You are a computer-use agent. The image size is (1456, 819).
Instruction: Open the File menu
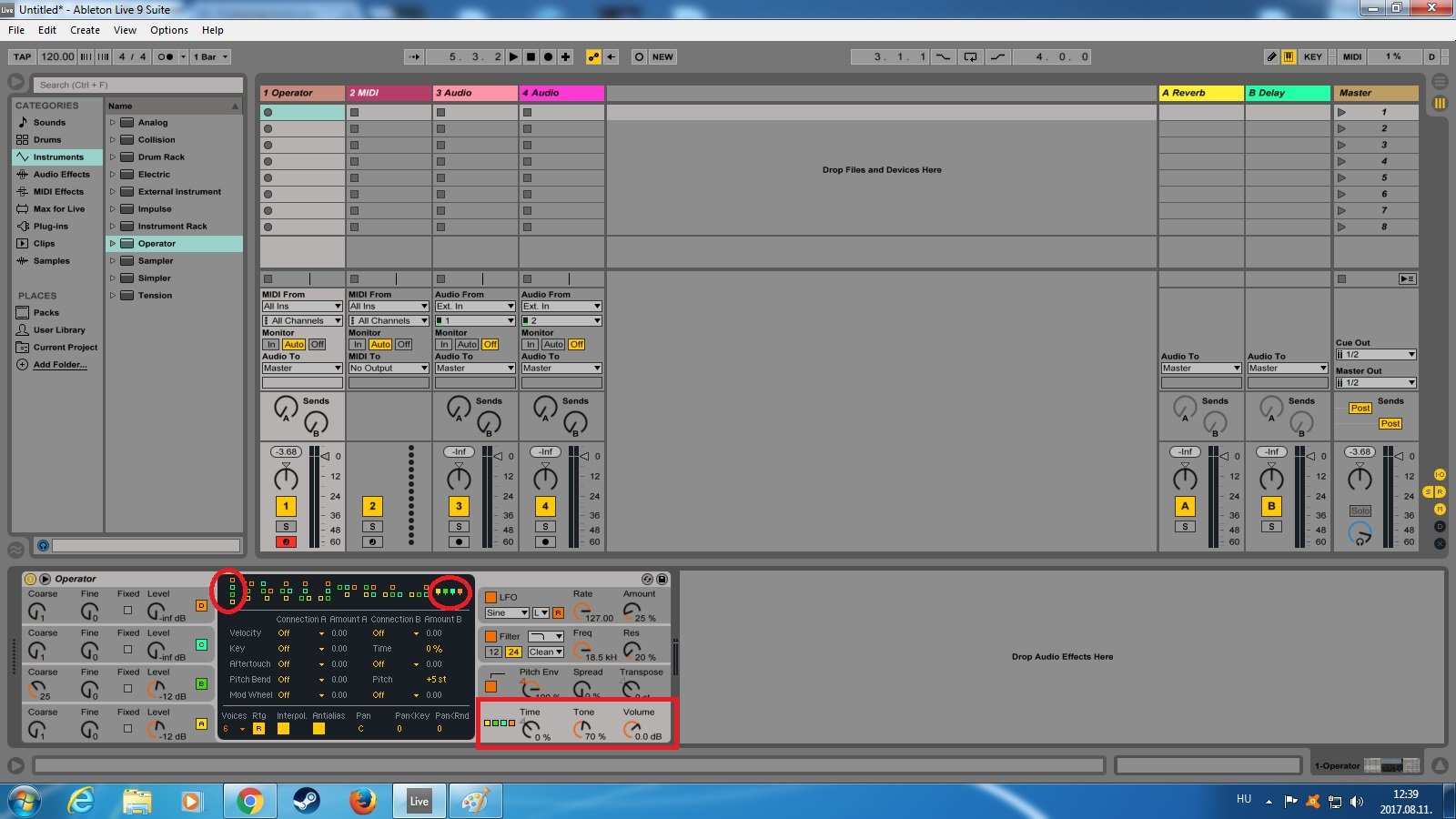click(16, 30)
